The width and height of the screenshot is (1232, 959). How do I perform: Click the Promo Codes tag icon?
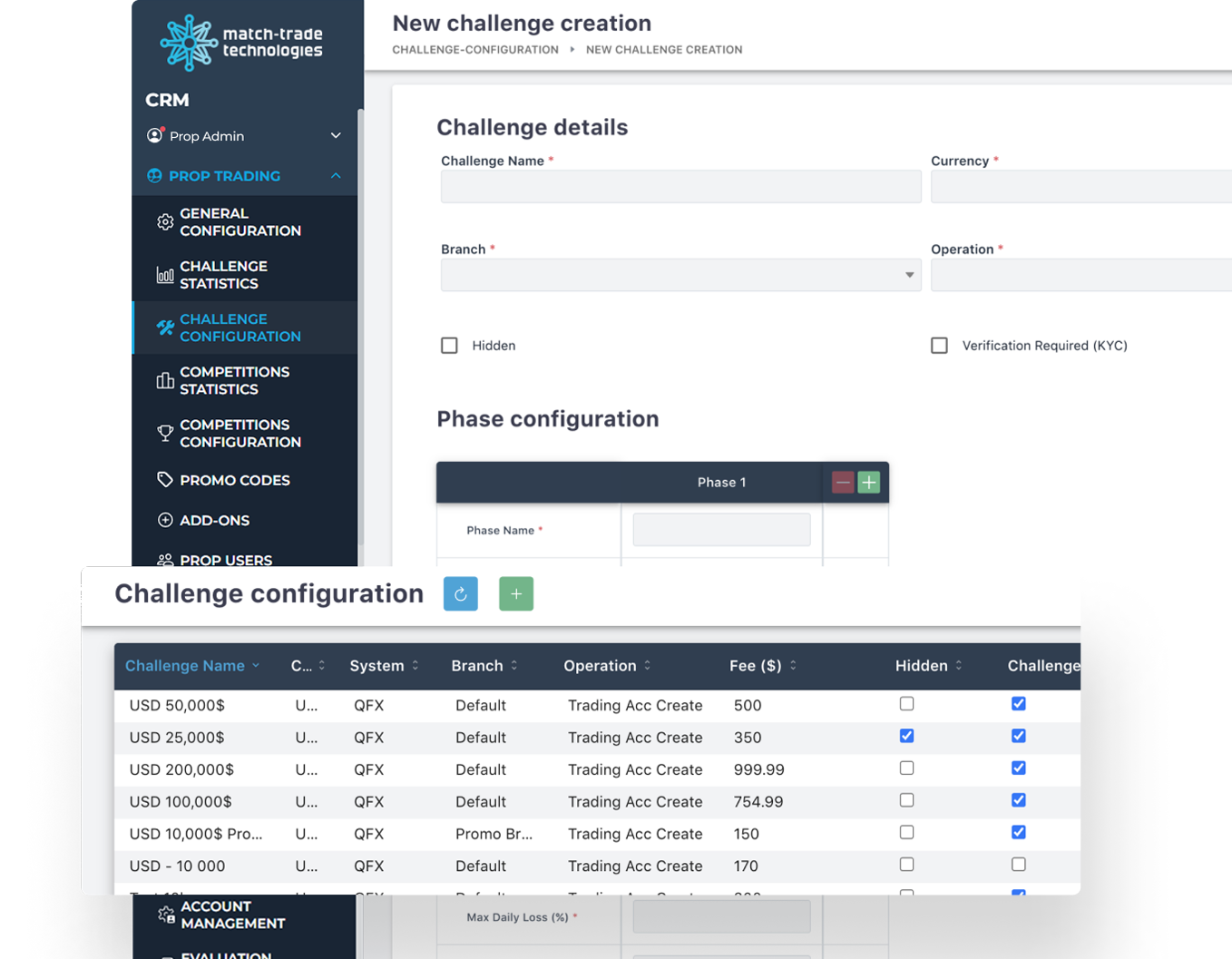click(165, 480)
